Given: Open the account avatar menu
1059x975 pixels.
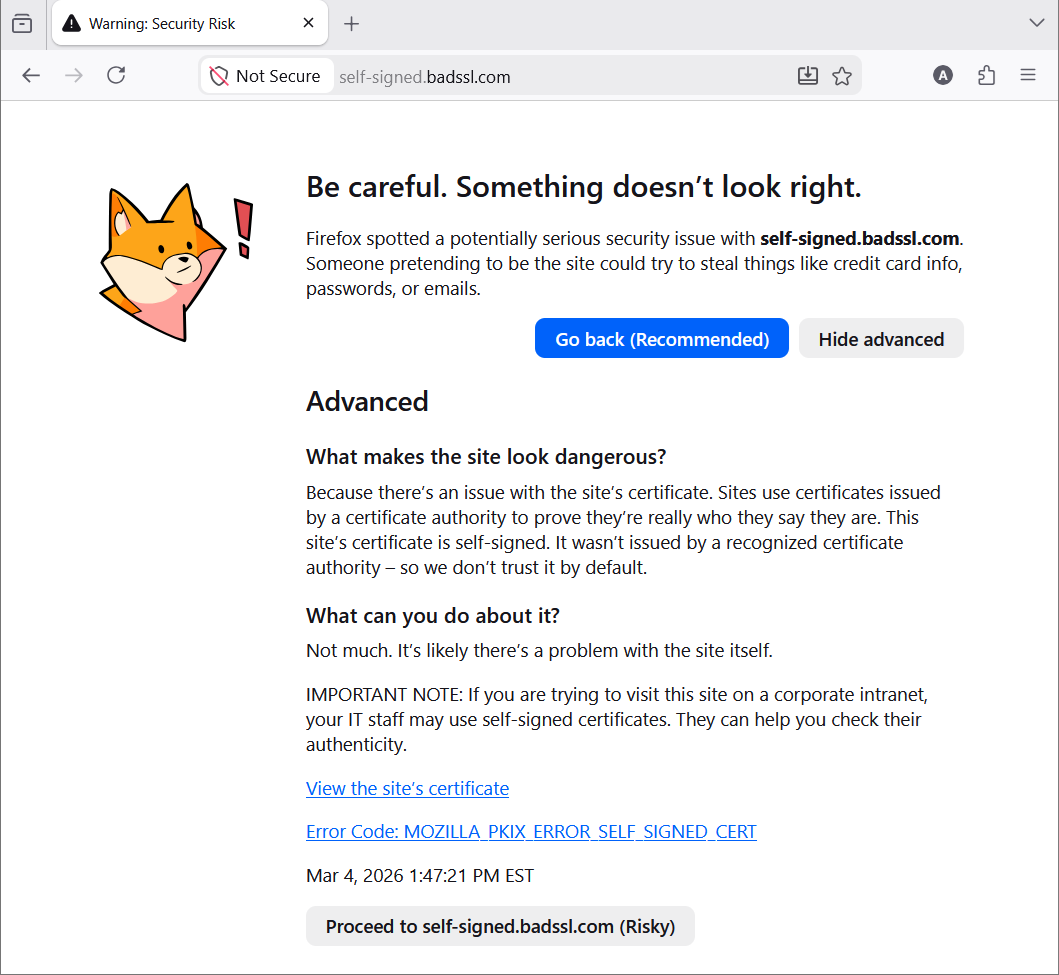Looking at the screenshot, I should pyautogui.click(x=943, y=76).
